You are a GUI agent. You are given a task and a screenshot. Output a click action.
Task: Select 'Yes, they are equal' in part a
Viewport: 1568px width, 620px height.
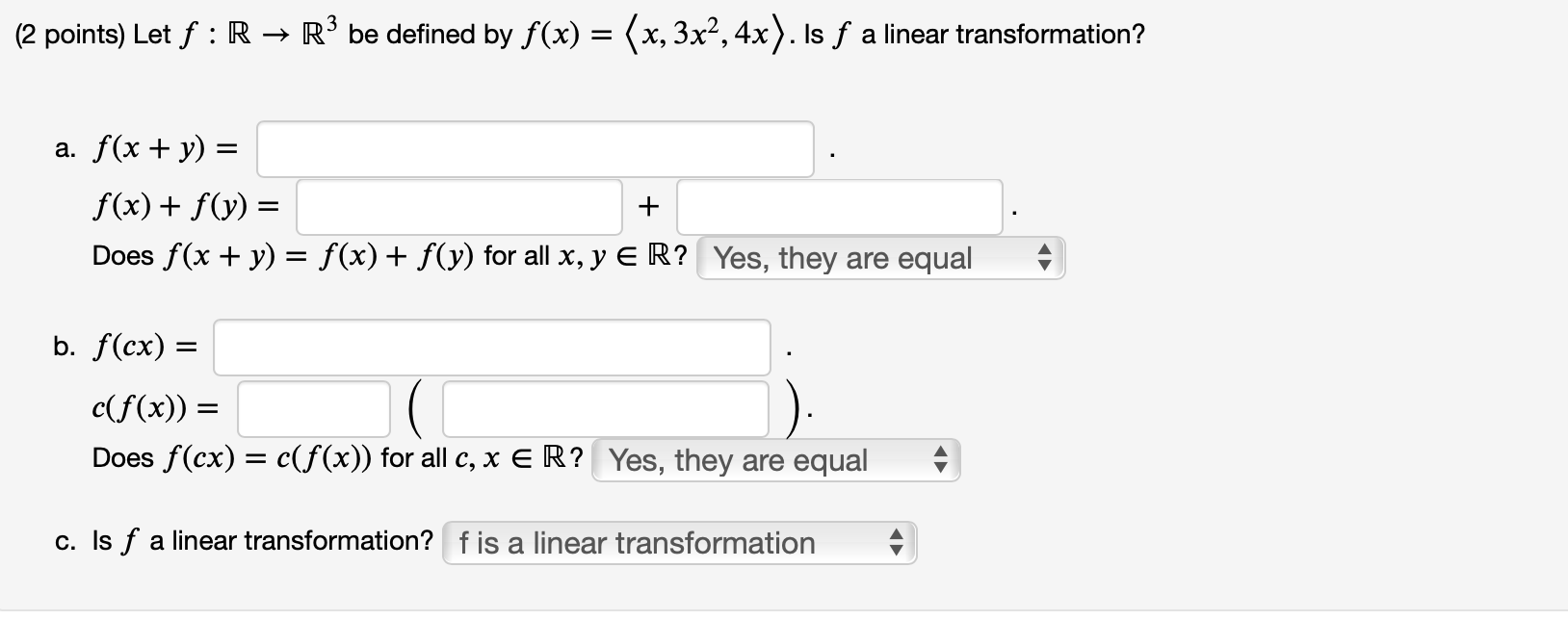click(843, 257)
